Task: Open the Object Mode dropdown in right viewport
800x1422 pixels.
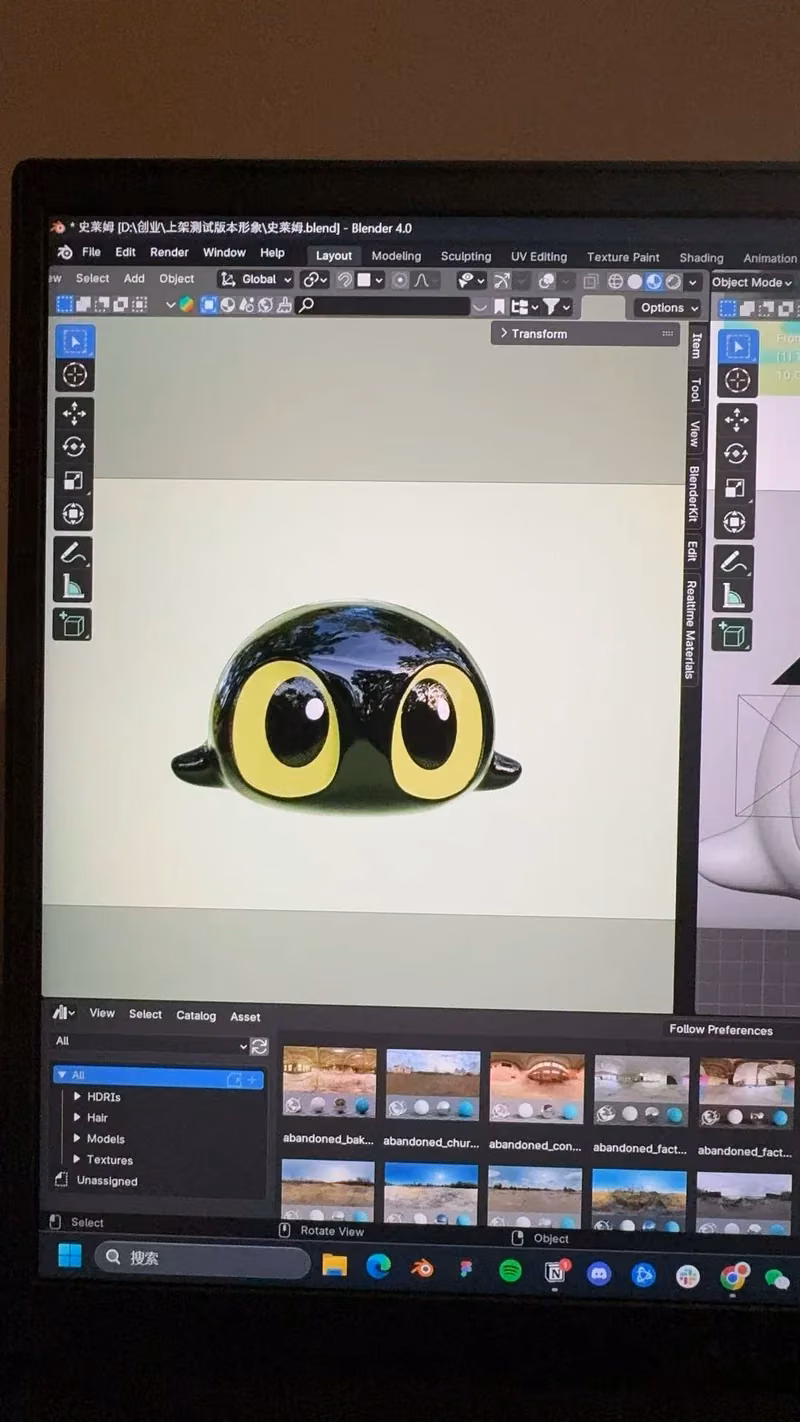Action: click(x=752, y=283)
